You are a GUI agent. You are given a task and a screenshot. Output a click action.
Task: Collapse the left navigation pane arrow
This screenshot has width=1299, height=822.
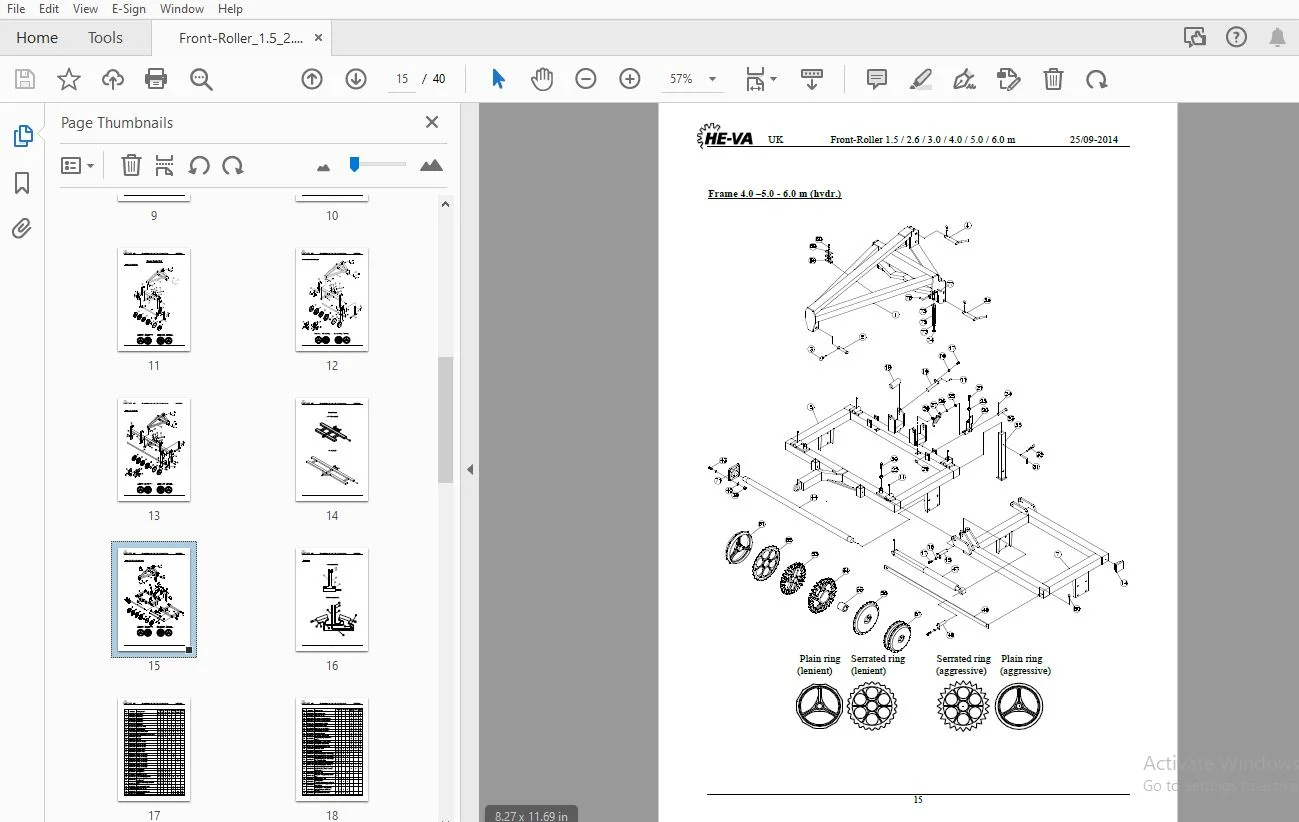(x=470, y=469)
